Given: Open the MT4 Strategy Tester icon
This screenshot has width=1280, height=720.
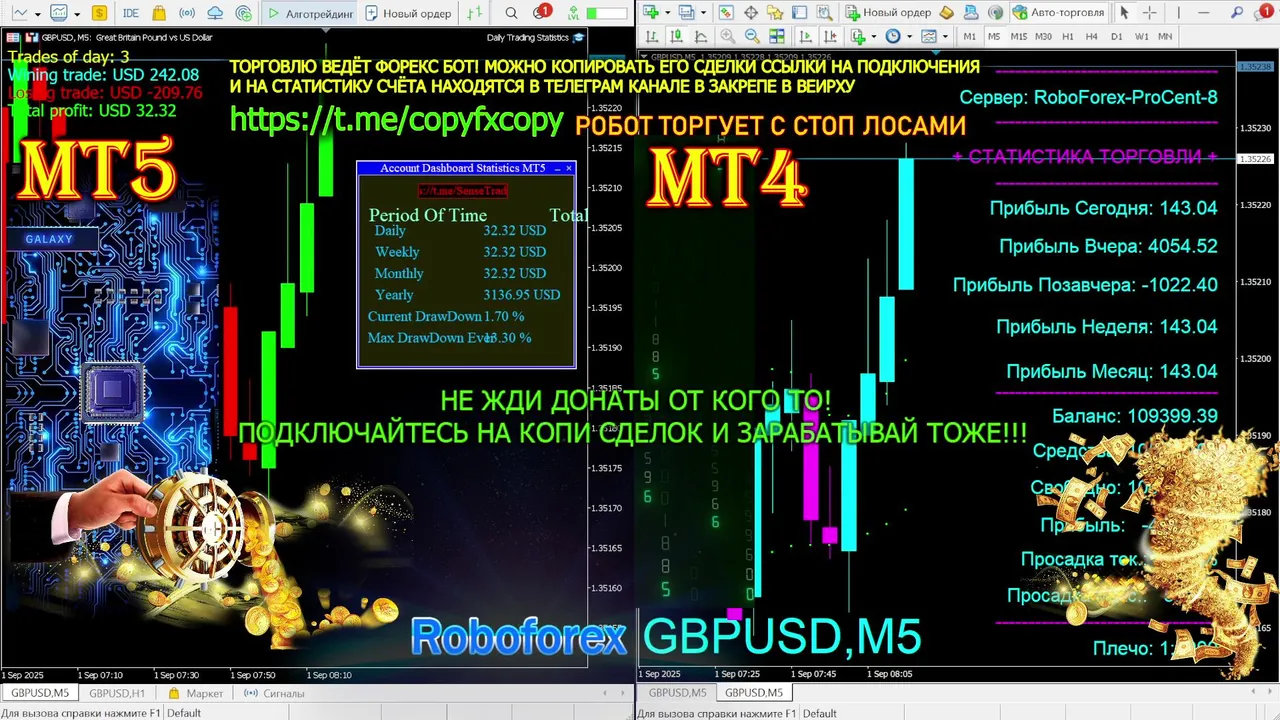Looking at the screenshot, I should (825, 13).
